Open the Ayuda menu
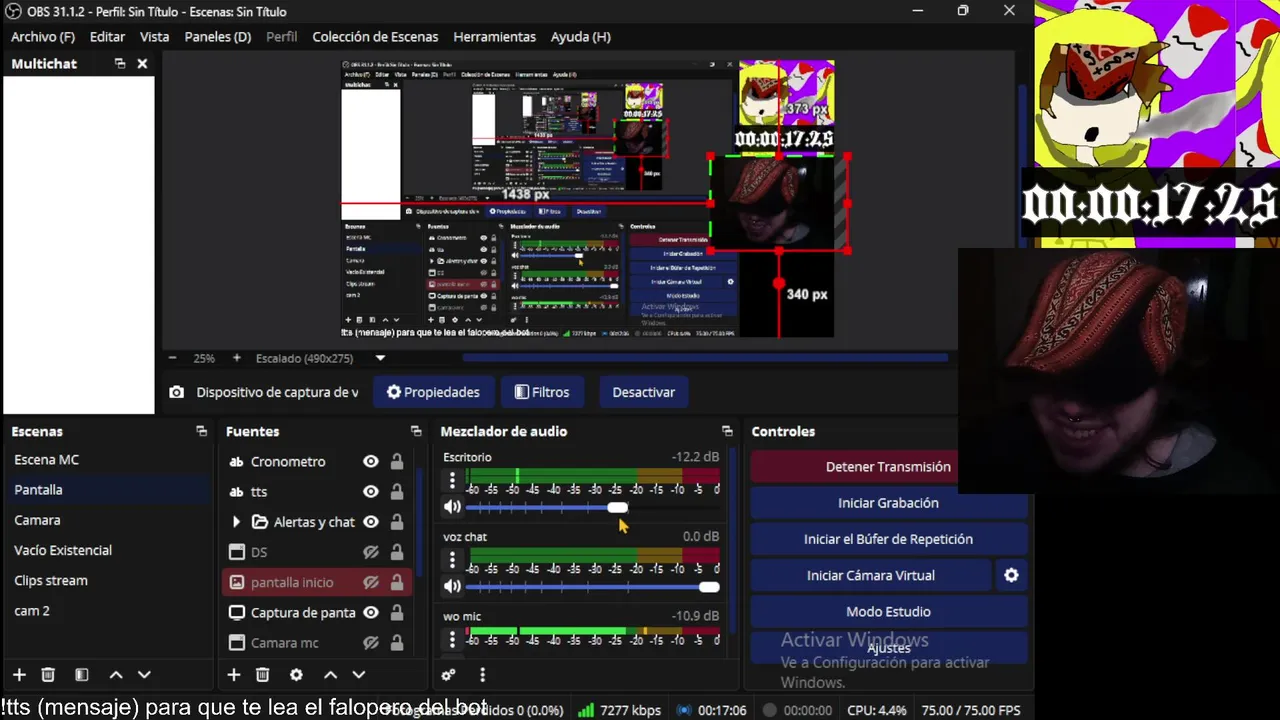Screen dimensions: 1280x720 580,36
